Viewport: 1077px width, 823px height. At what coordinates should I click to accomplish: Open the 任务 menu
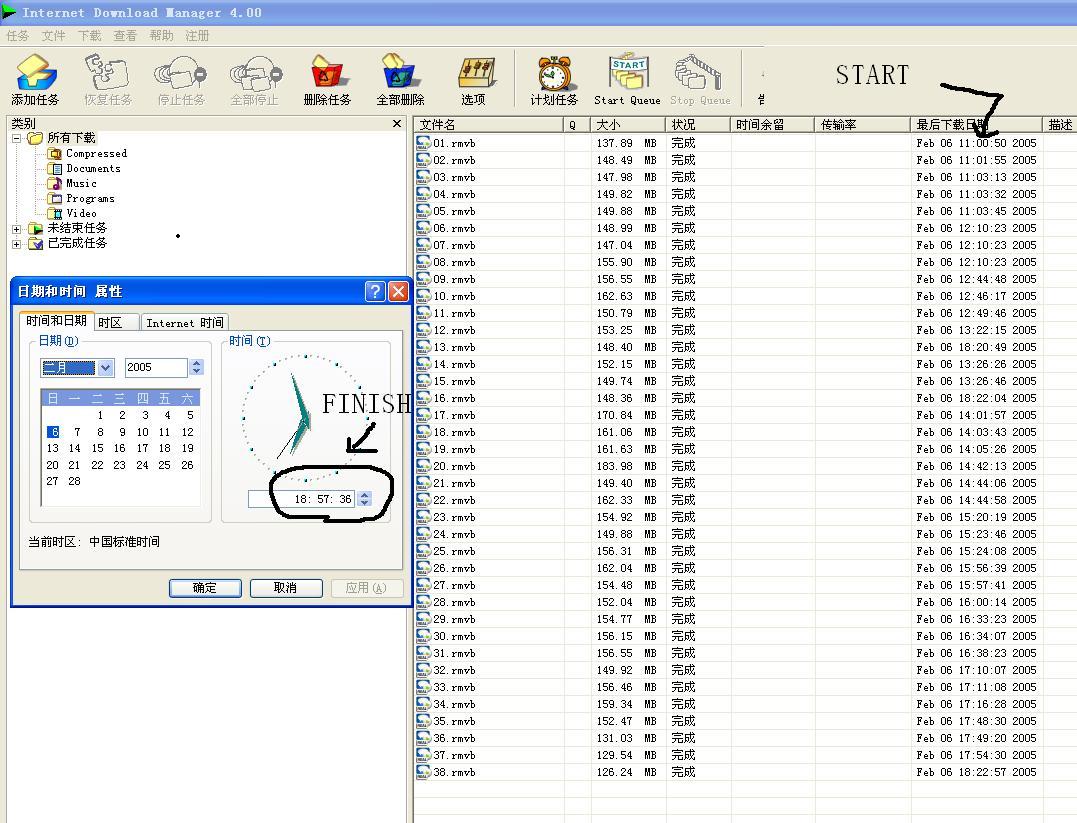coord(17,36)
